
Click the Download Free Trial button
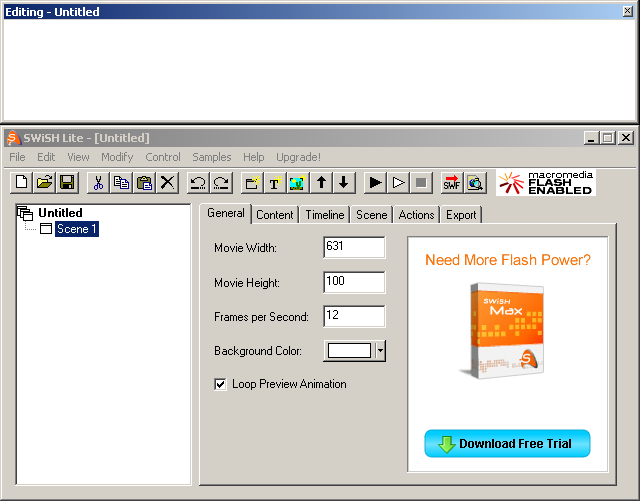507,443
